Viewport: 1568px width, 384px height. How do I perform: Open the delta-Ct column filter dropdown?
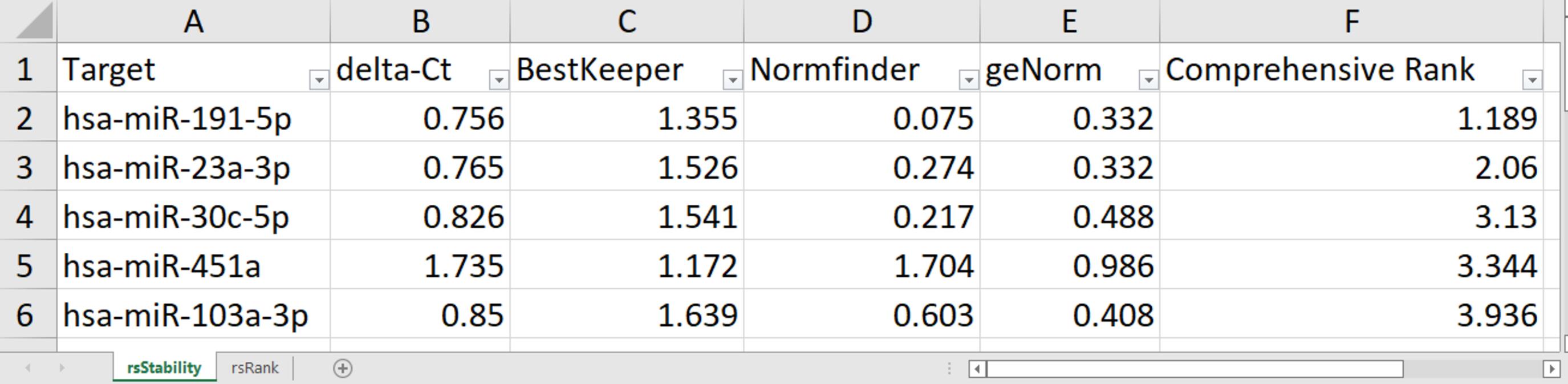498,80
